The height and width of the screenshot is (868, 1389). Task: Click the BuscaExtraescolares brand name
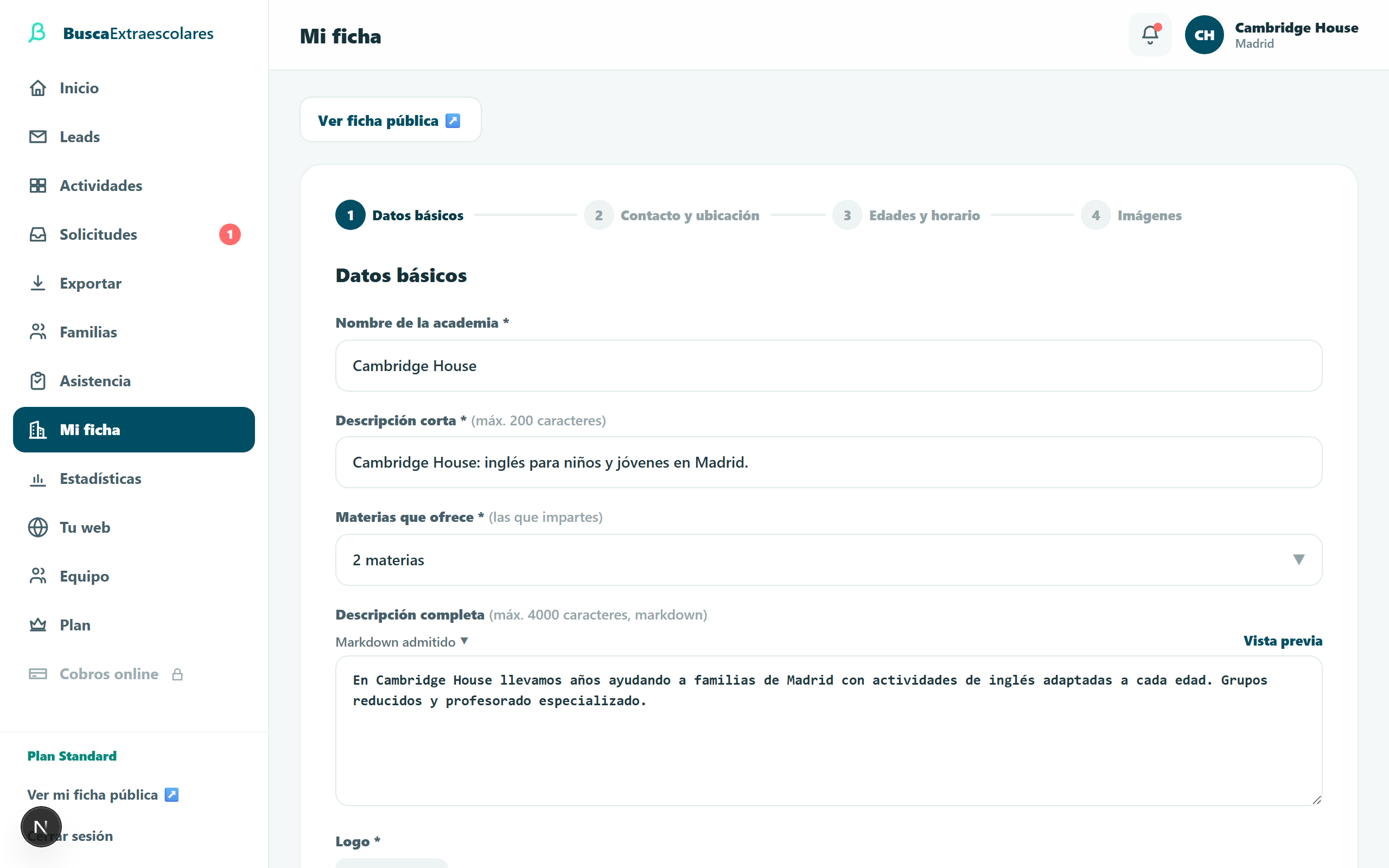pyautogui.click(x=138, y=33)
